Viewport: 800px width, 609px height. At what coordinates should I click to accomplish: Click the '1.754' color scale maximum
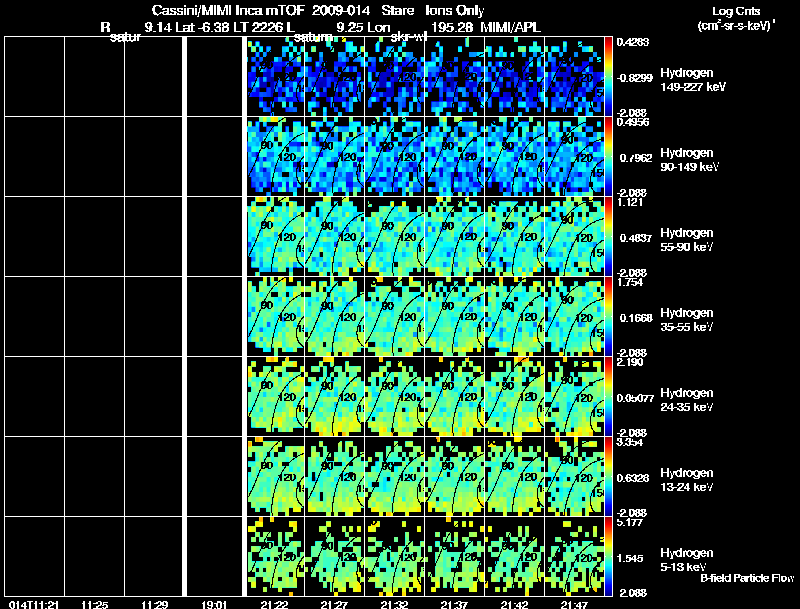click(630, 282)
